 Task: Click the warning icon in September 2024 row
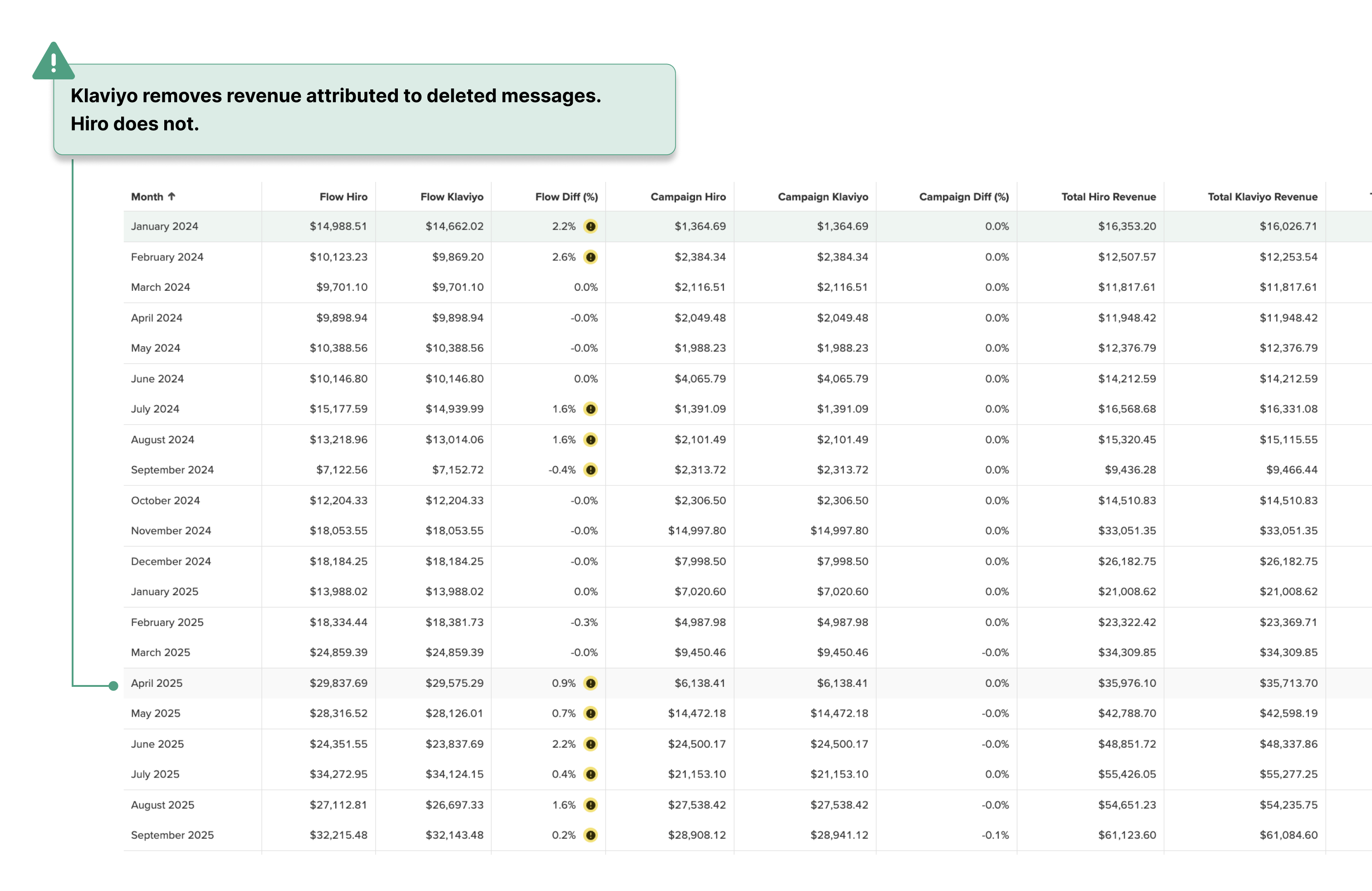[590, 470]
